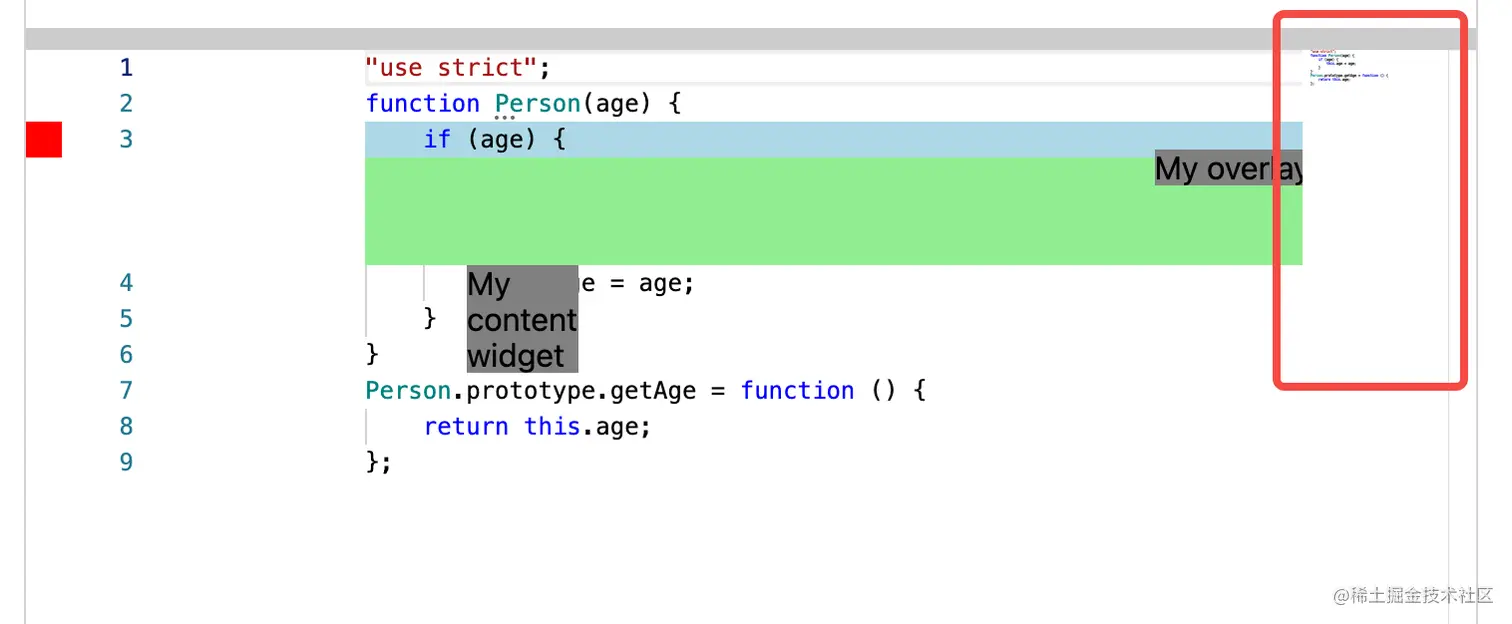Click line number 1 in the gutter
The height and width of the screenshot is (624, 1512).
point(126,67)
